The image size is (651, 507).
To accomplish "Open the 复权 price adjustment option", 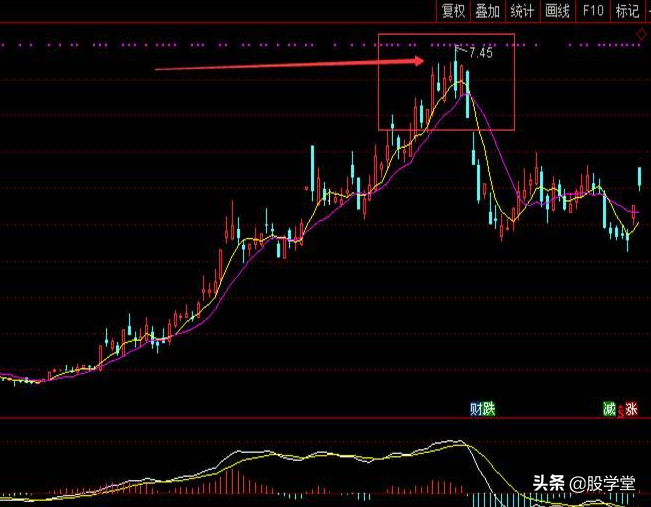I will [x=453, y=10].
